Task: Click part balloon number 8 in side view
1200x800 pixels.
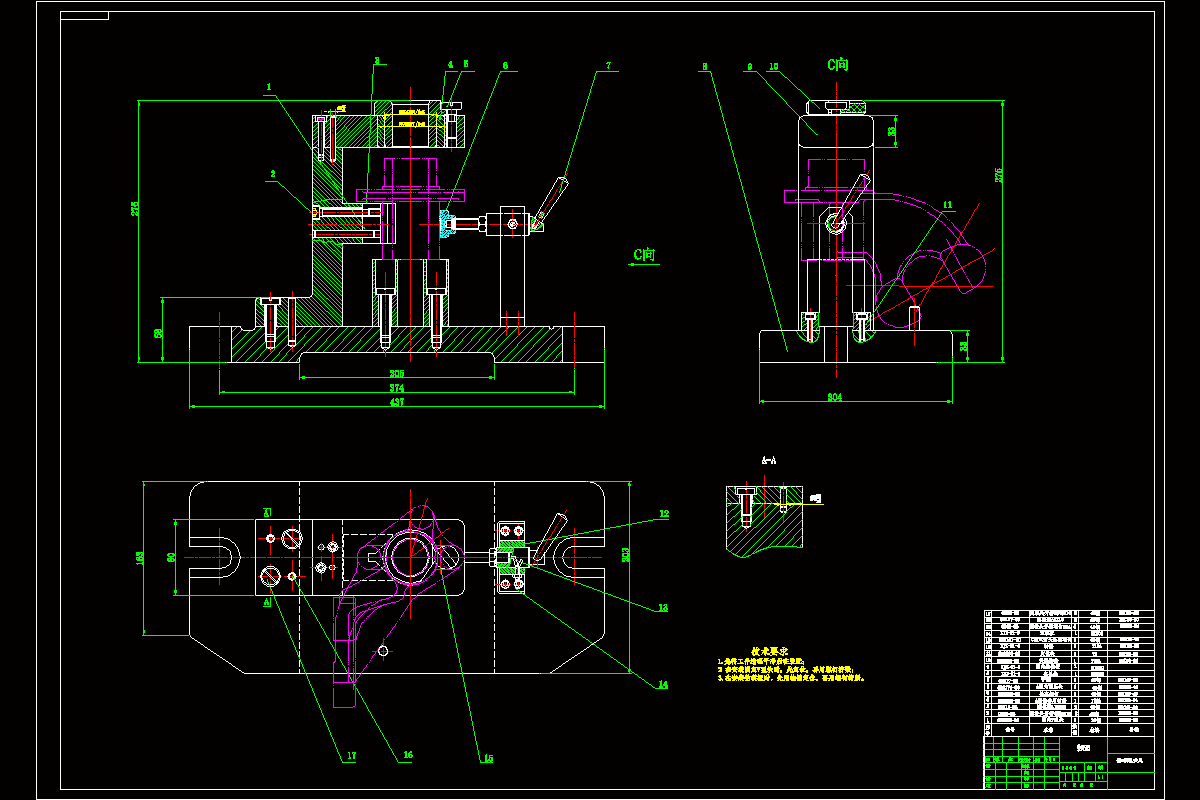Action: [705, 68]
